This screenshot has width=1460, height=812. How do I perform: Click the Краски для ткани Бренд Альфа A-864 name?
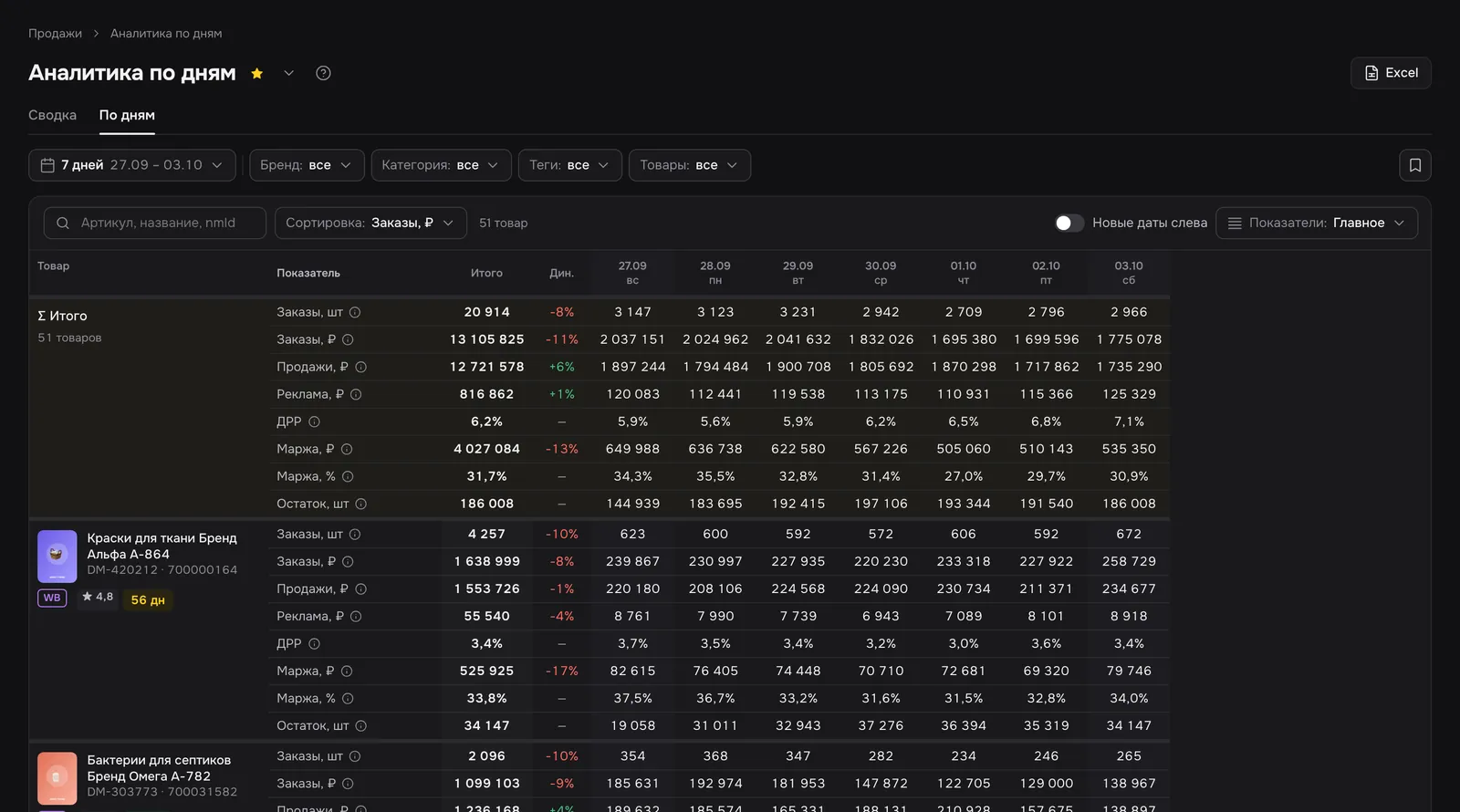coord(162,546)
